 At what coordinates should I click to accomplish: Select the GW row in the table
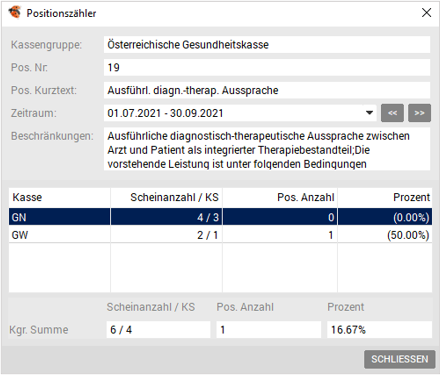tap(220, 235)
